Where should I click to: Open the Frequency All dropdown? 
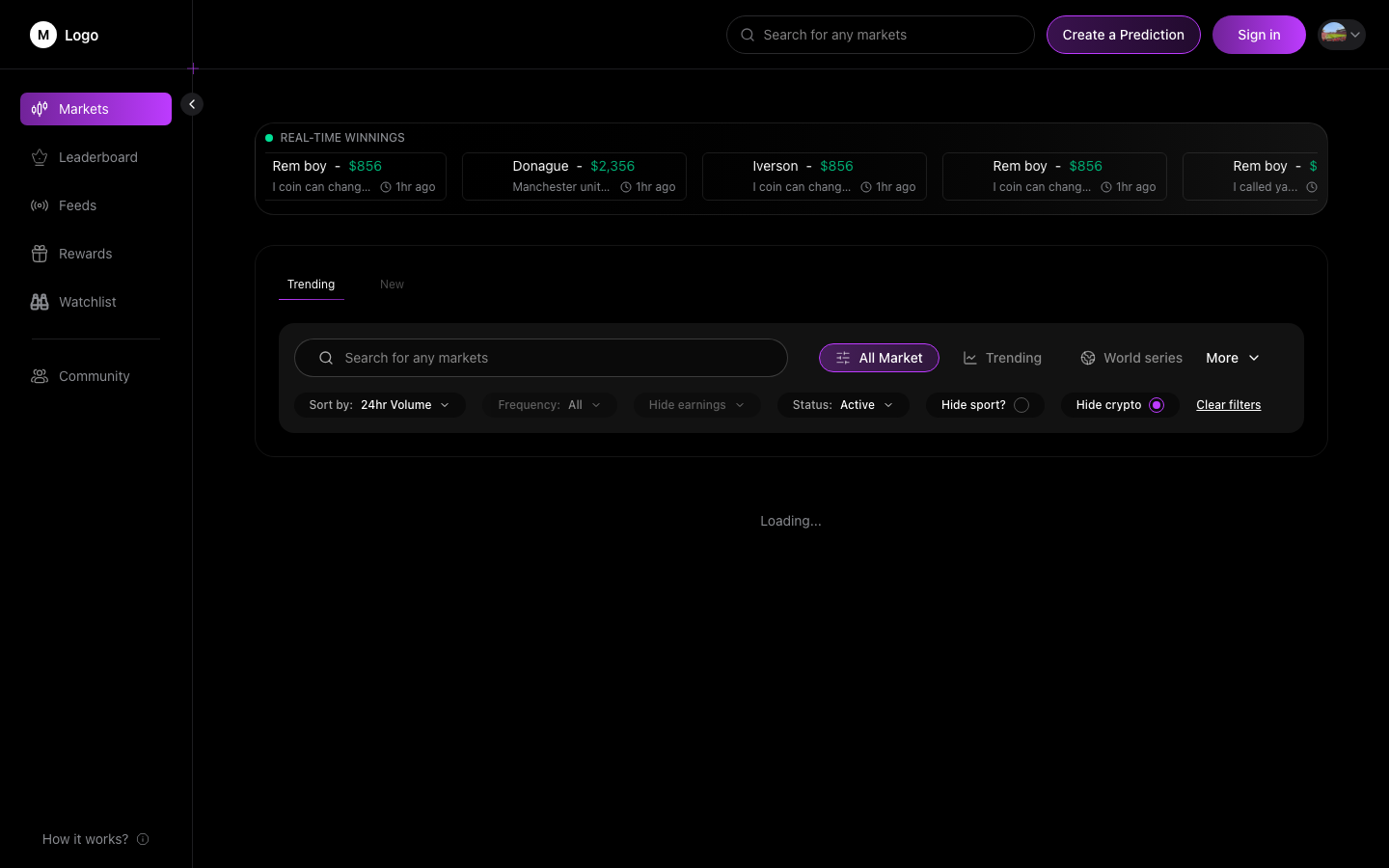click(x=550, y=405)
